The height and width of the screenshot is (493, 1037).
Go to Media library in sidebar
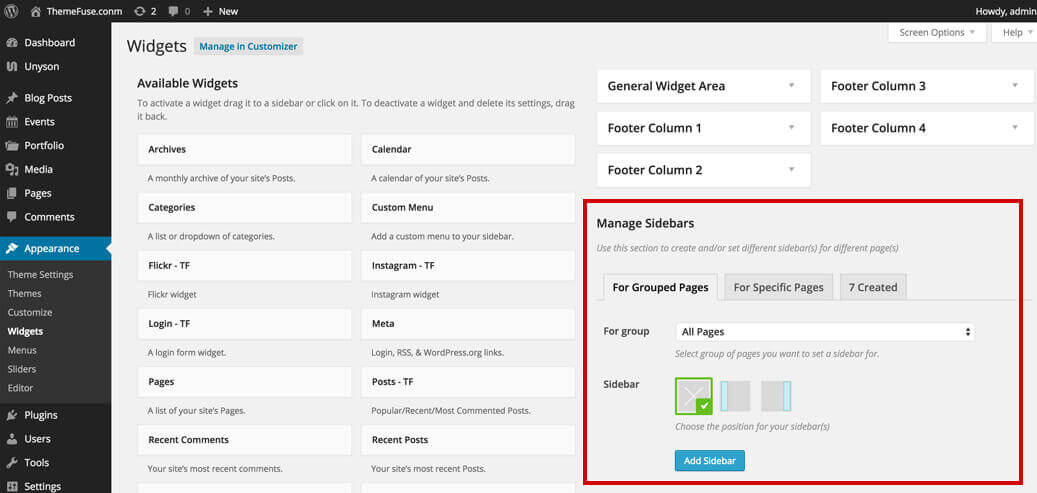coord(38,169)
